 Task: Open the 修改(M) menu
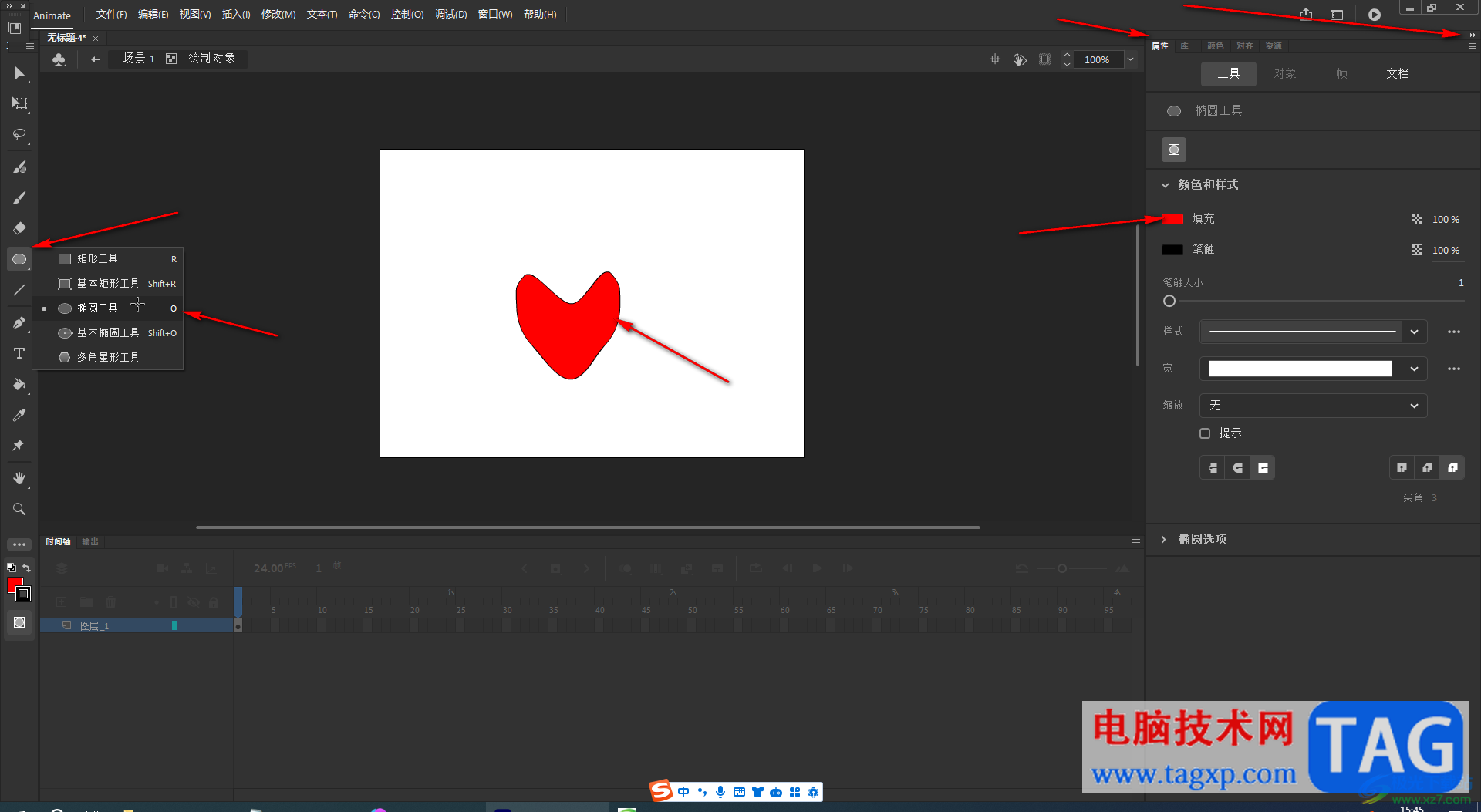(278, 15)
